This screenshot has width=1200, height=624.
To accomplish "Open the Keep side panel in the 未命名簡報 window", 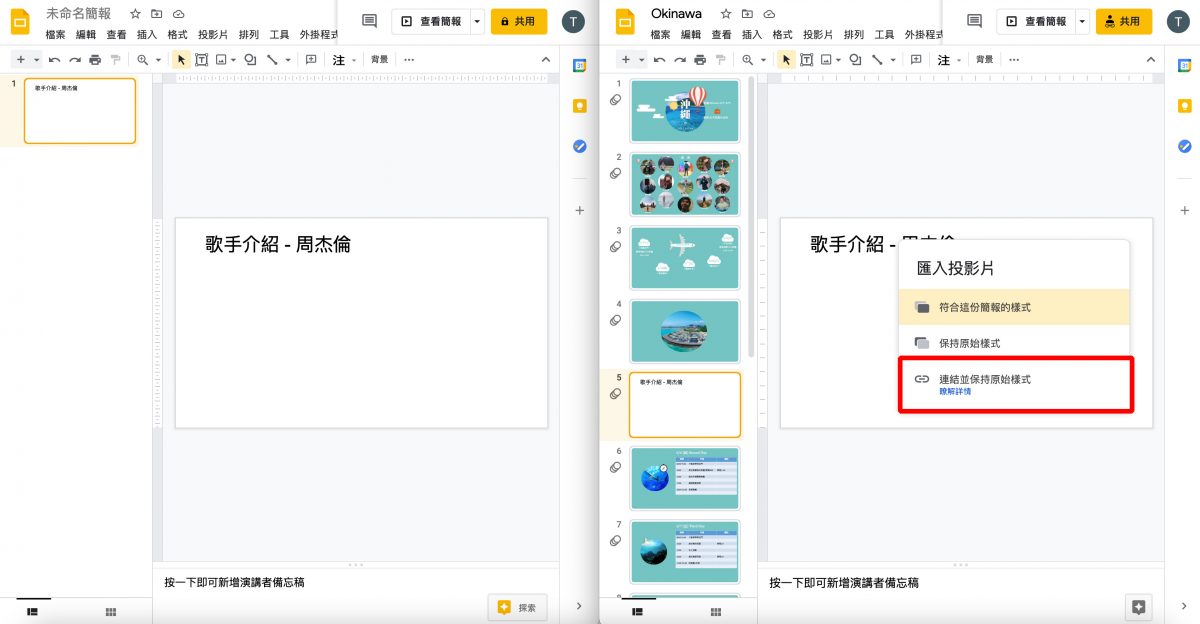I will pos(579,106).
